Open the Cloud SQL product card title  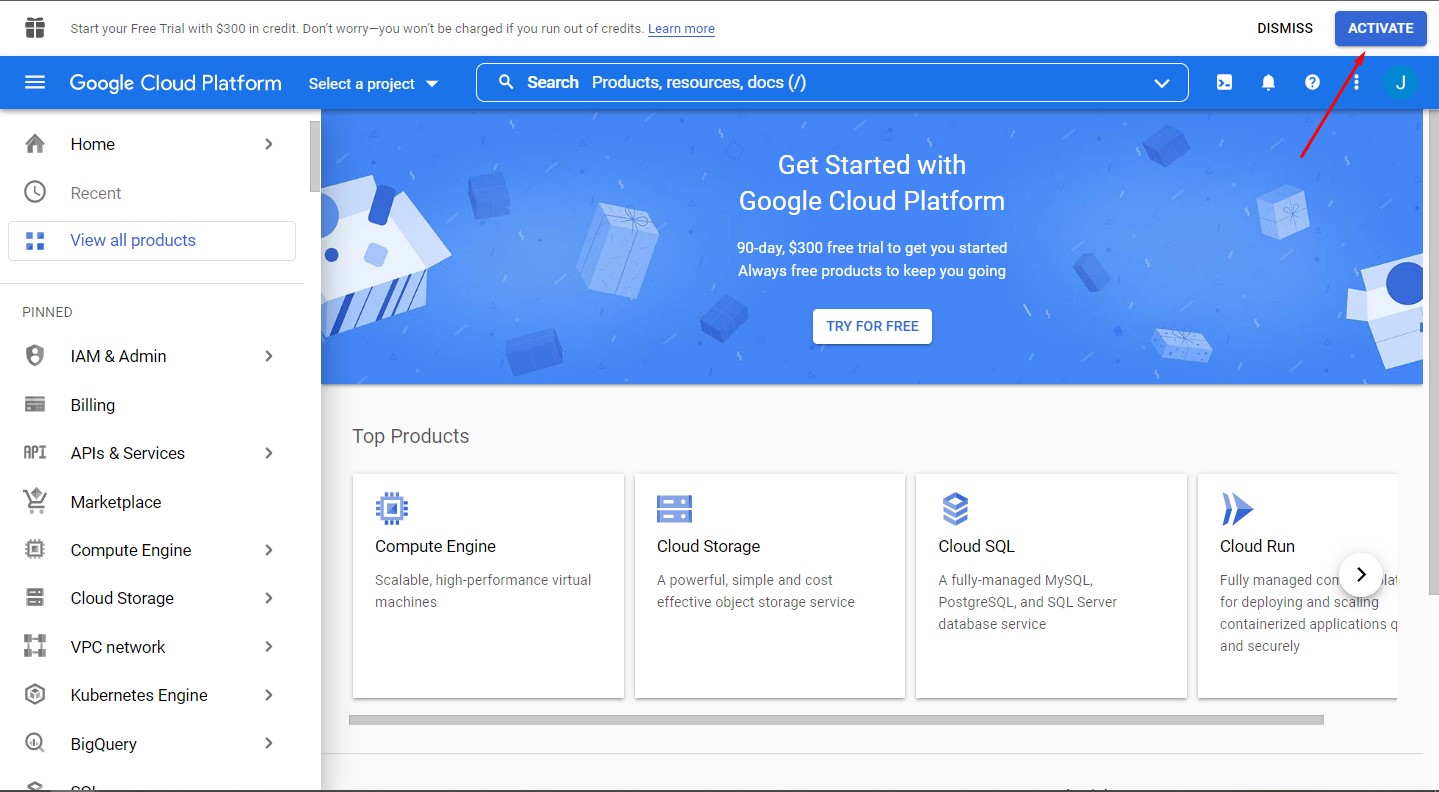976,546
